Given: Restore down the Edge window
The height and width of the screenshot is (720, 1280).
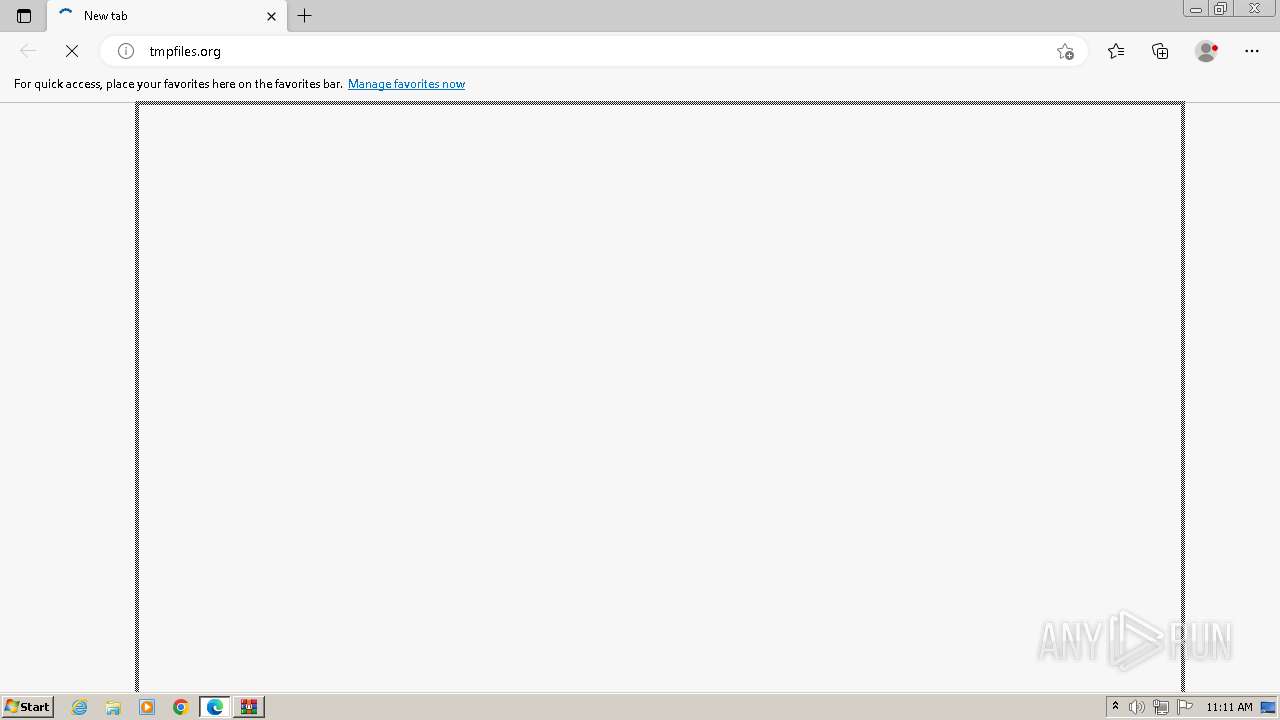Looking at the screenshot, I should (x=1220, y=9).
